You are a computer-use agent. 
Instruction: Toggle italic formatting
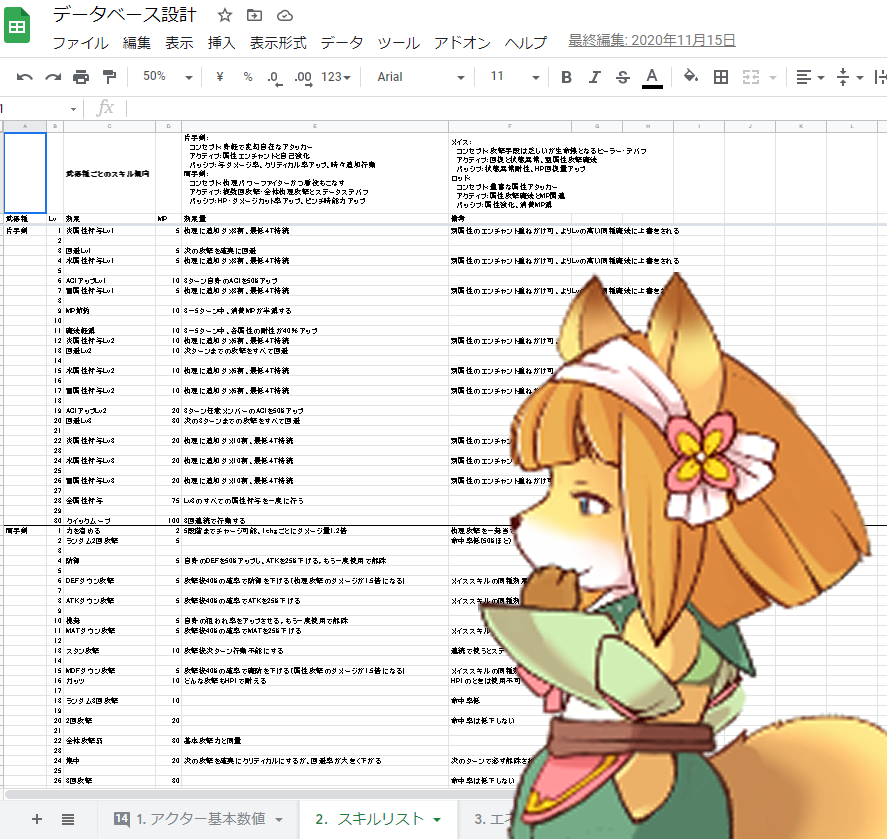coord(595,77)
